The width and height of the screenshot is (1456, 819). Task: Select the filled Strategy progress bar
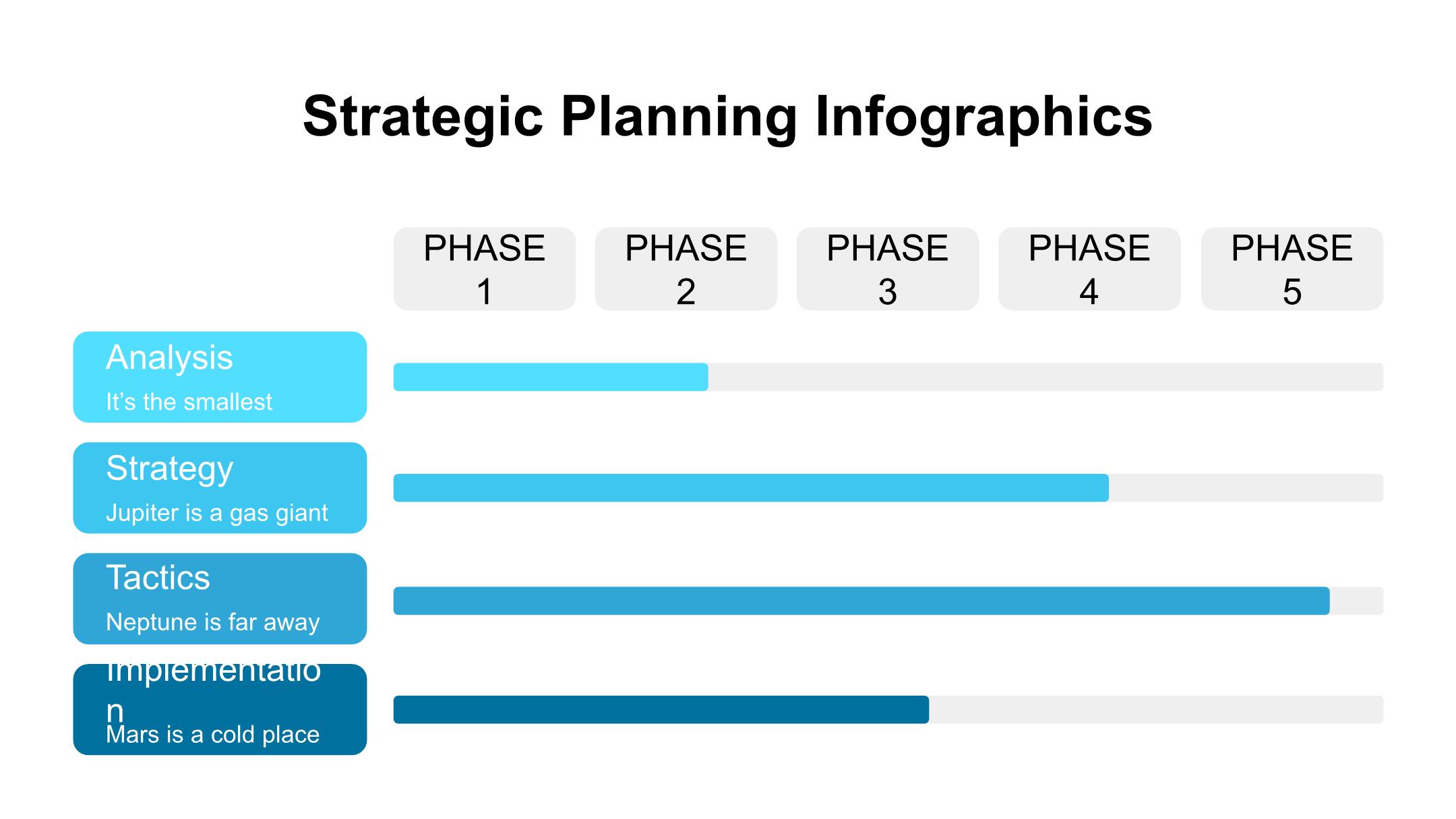click(x=750, y=487)
